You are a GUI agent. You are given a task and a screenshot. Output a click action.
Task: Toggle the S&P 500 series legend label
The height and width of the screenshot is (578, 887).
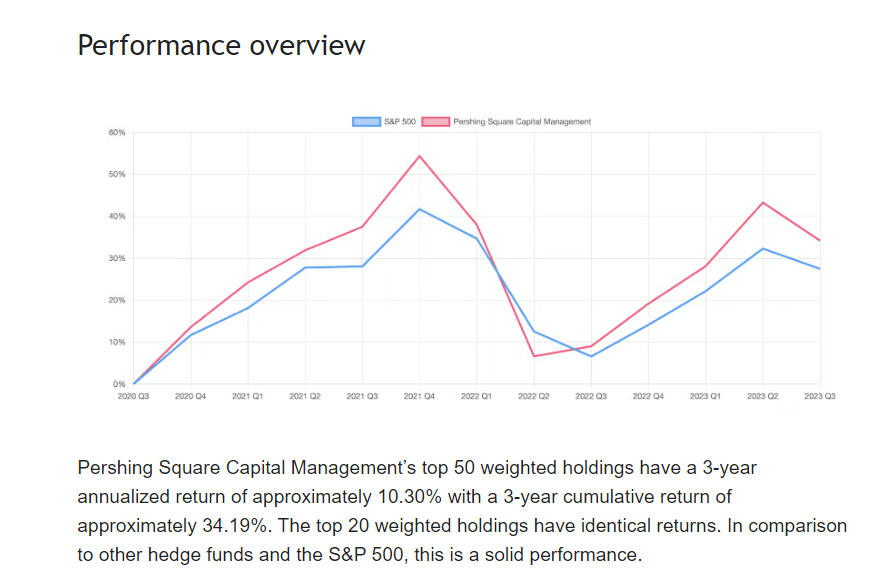(x=400, y=122)
